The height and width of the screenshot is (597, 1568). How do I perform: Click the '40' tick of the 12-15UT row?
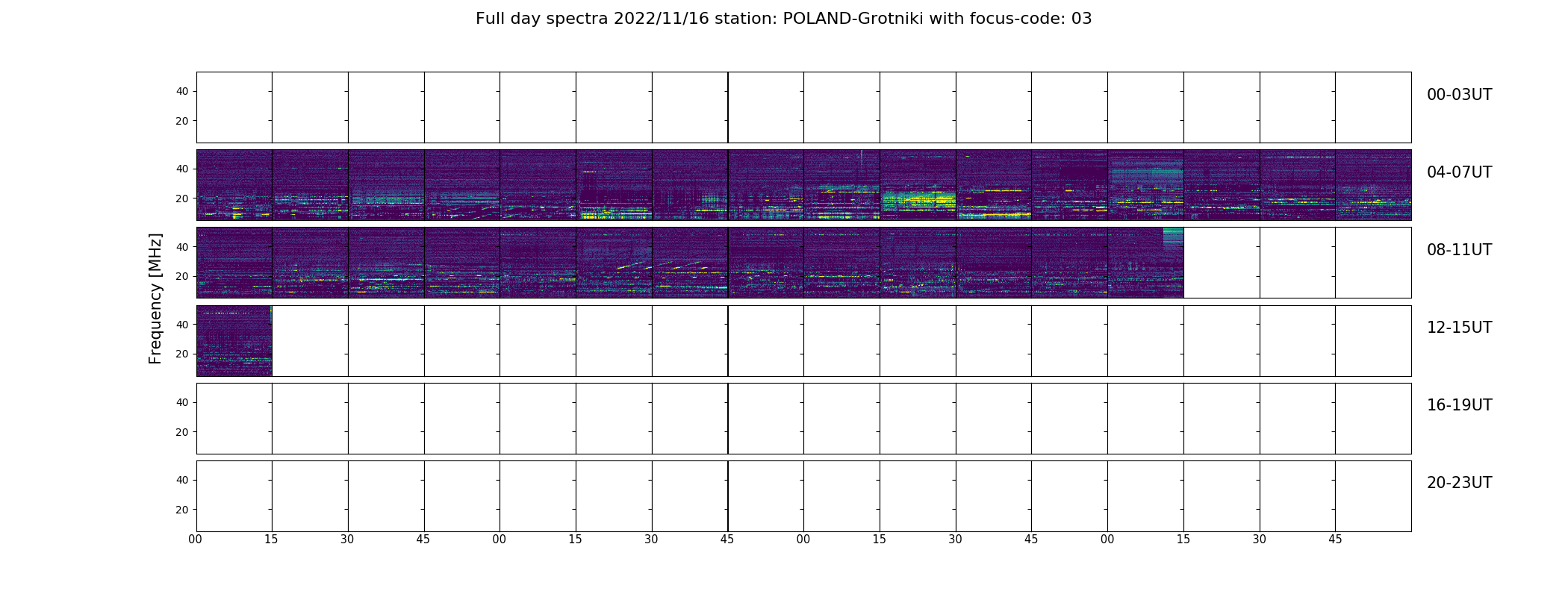click(182, 325)
